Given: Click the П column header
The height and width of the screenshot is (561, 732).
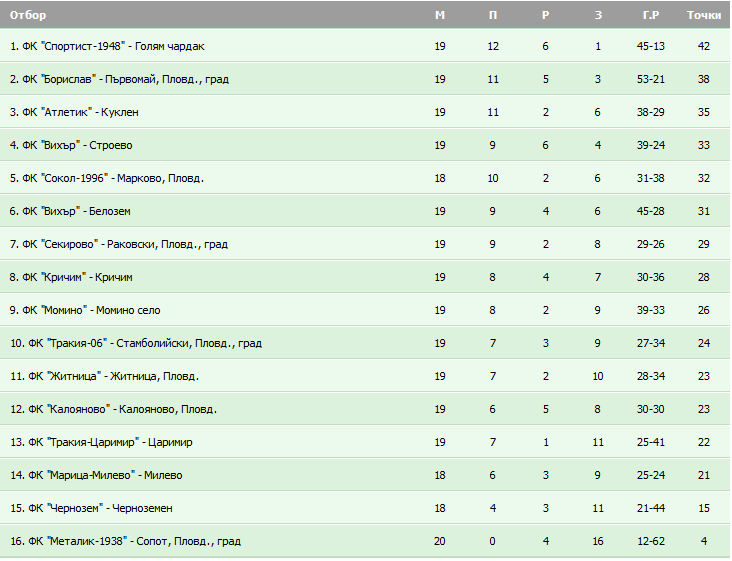Looking at the screenshot, I should [493, 15].
